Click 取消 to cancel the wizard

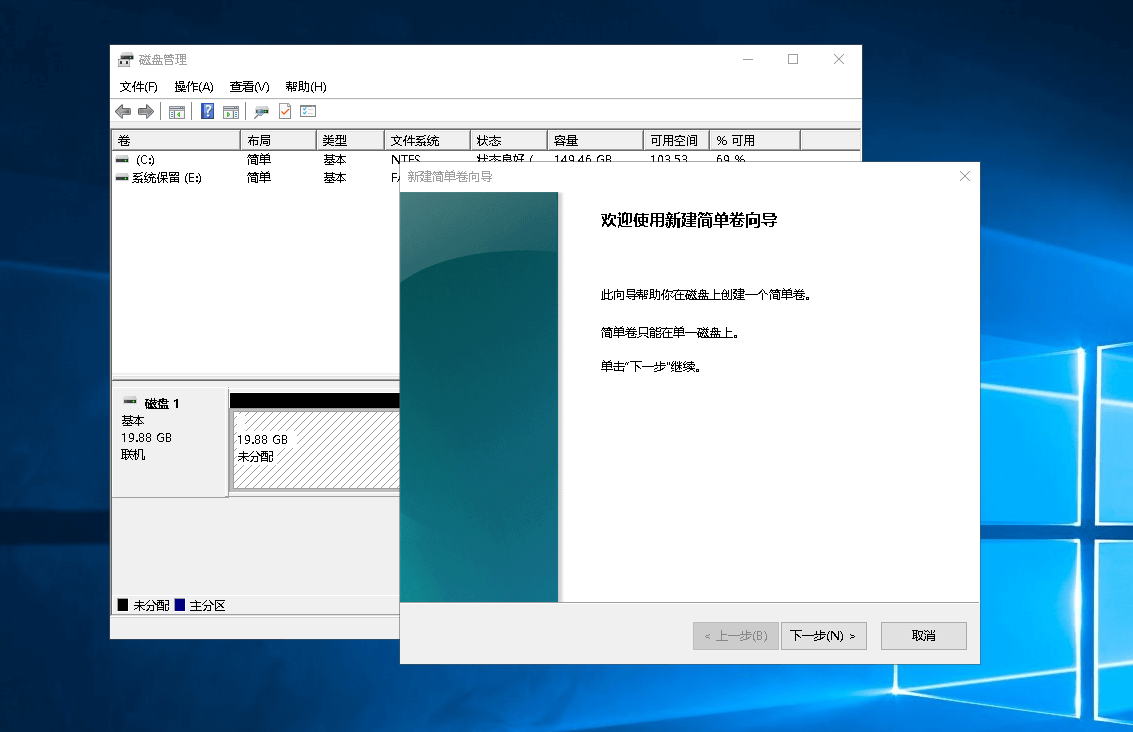pyautogui.click(x=923, y=636)
